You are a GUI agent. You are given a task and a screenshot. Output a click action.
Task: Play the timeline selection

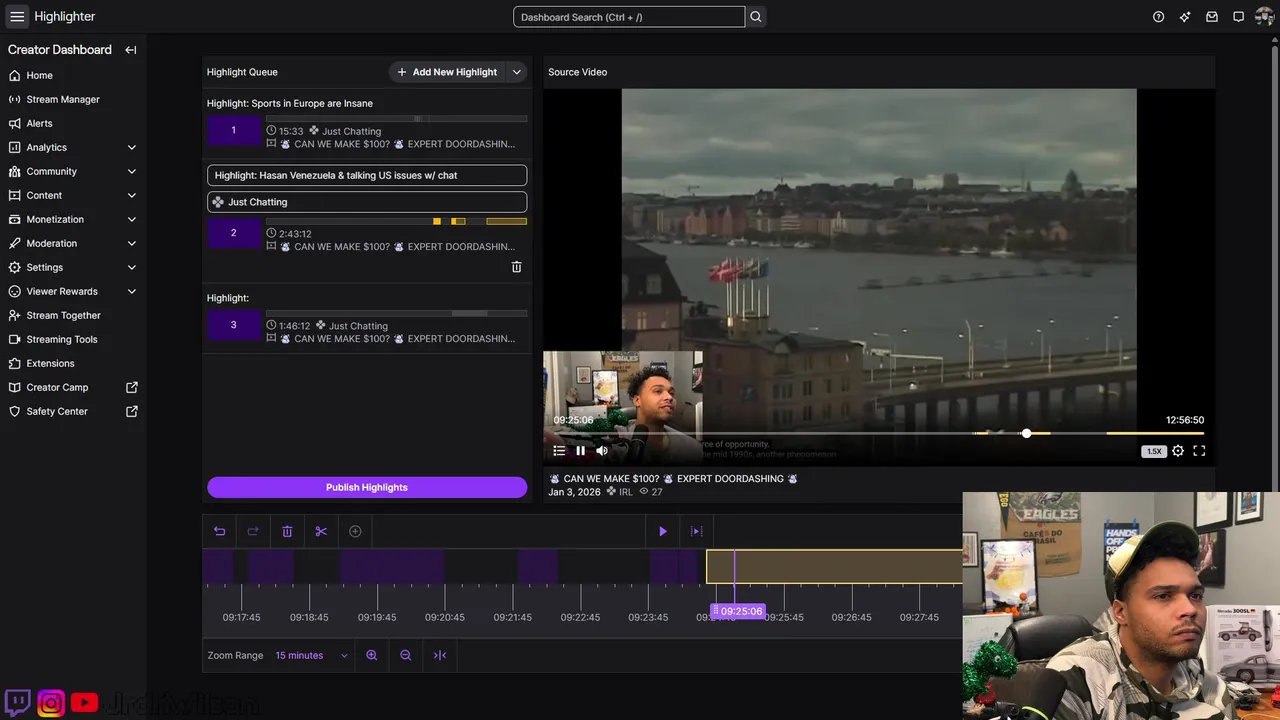[662, 531]
